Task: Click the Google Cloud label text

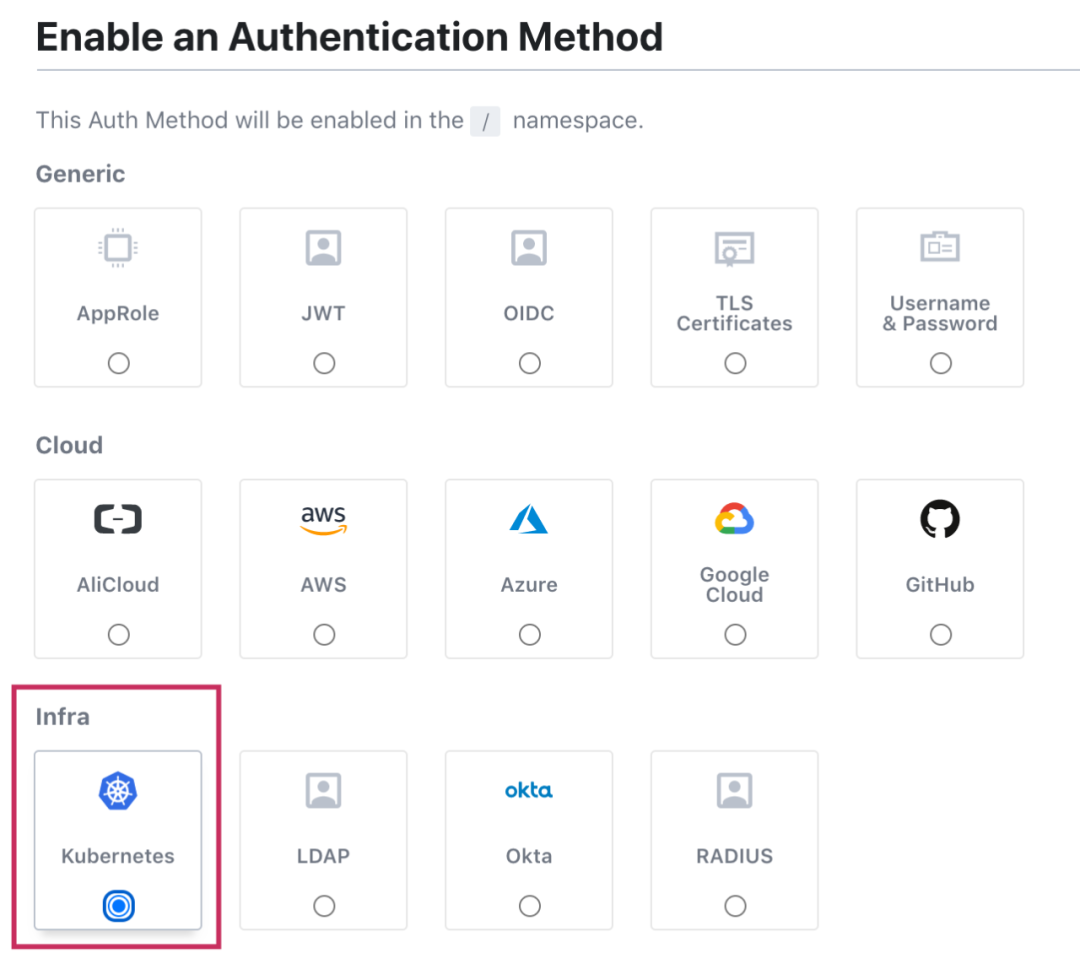Action: (x=735, y=585)
